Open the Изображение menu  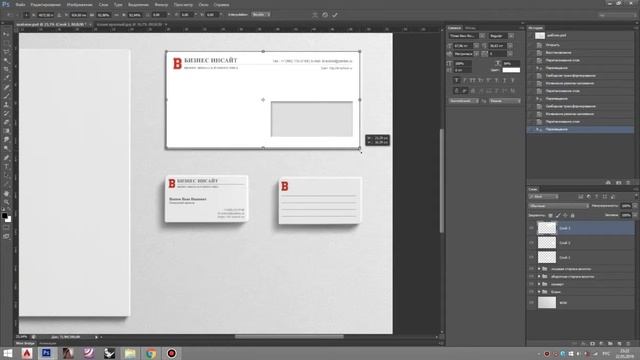point(80,4)
